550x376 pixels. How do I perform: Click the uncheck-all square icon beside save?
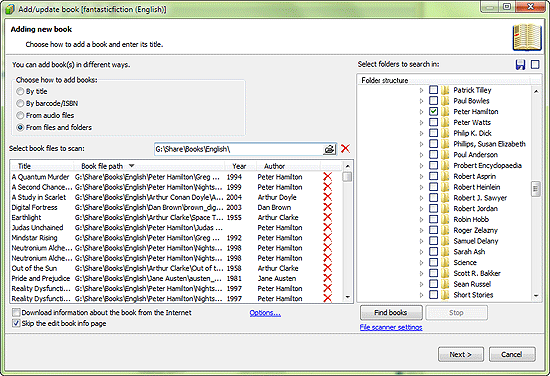535,65
